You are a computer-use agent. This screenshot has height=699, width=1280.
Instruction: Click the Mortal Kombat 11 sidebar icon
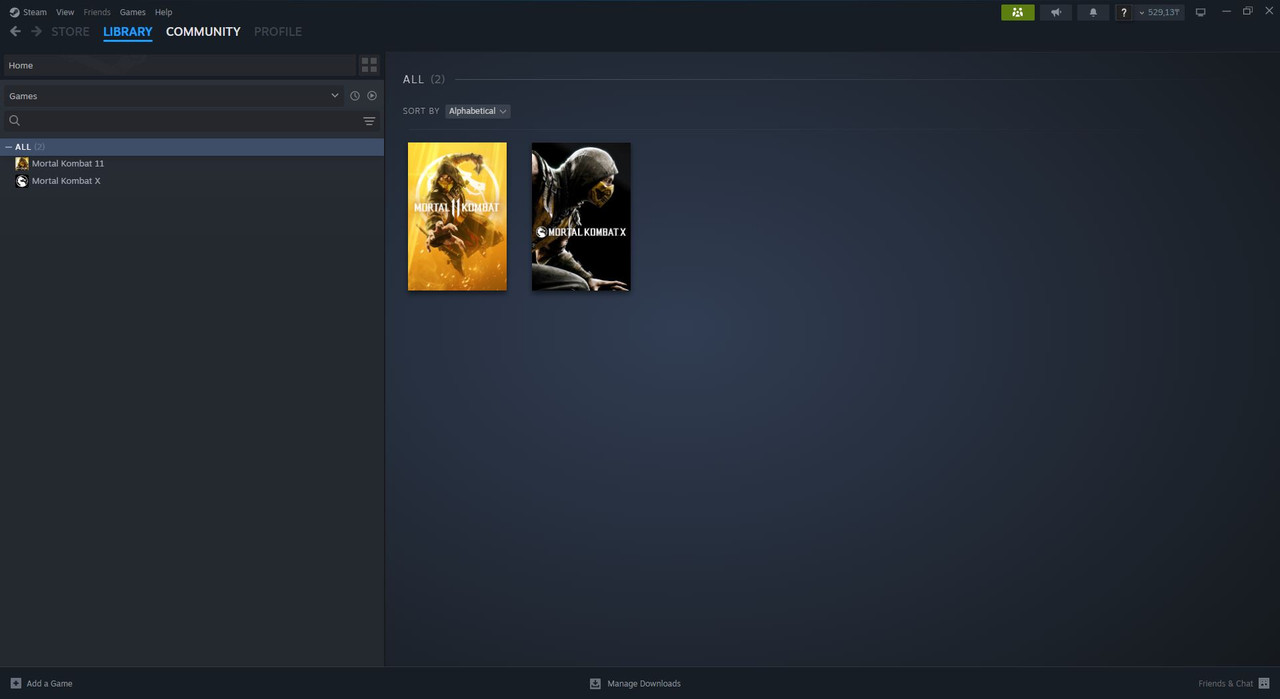point(22,163)
